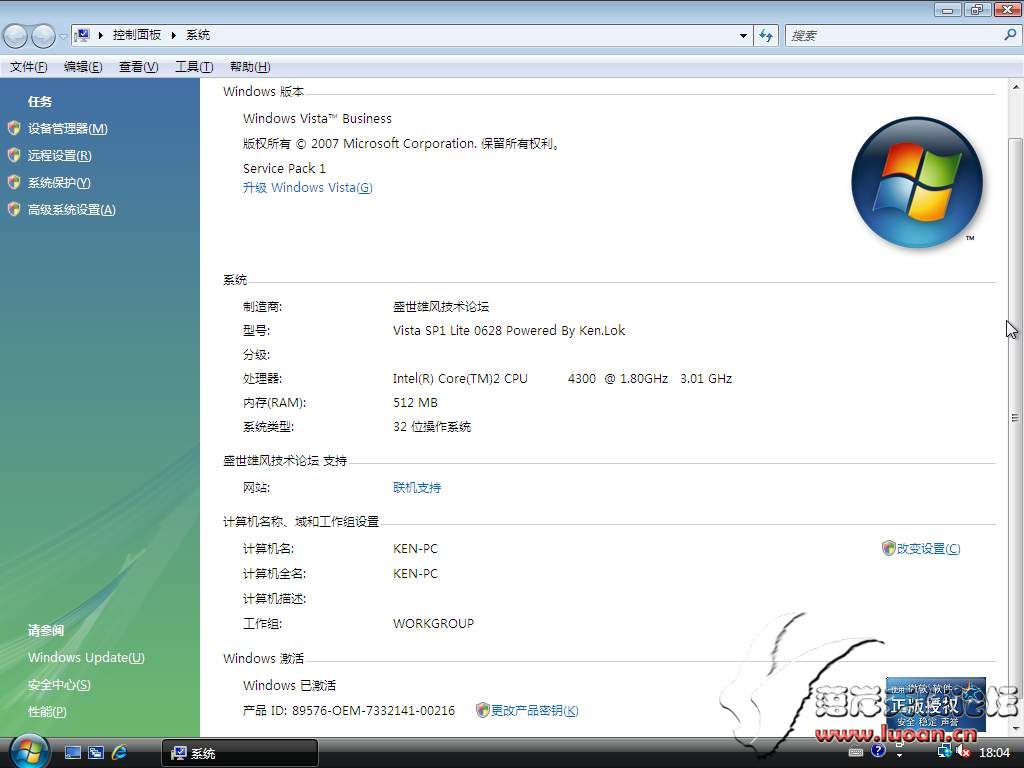This screenshot has height=768, width=1024.
Task: Click the 18:04 taskbar clock
Action: point(995,752)
